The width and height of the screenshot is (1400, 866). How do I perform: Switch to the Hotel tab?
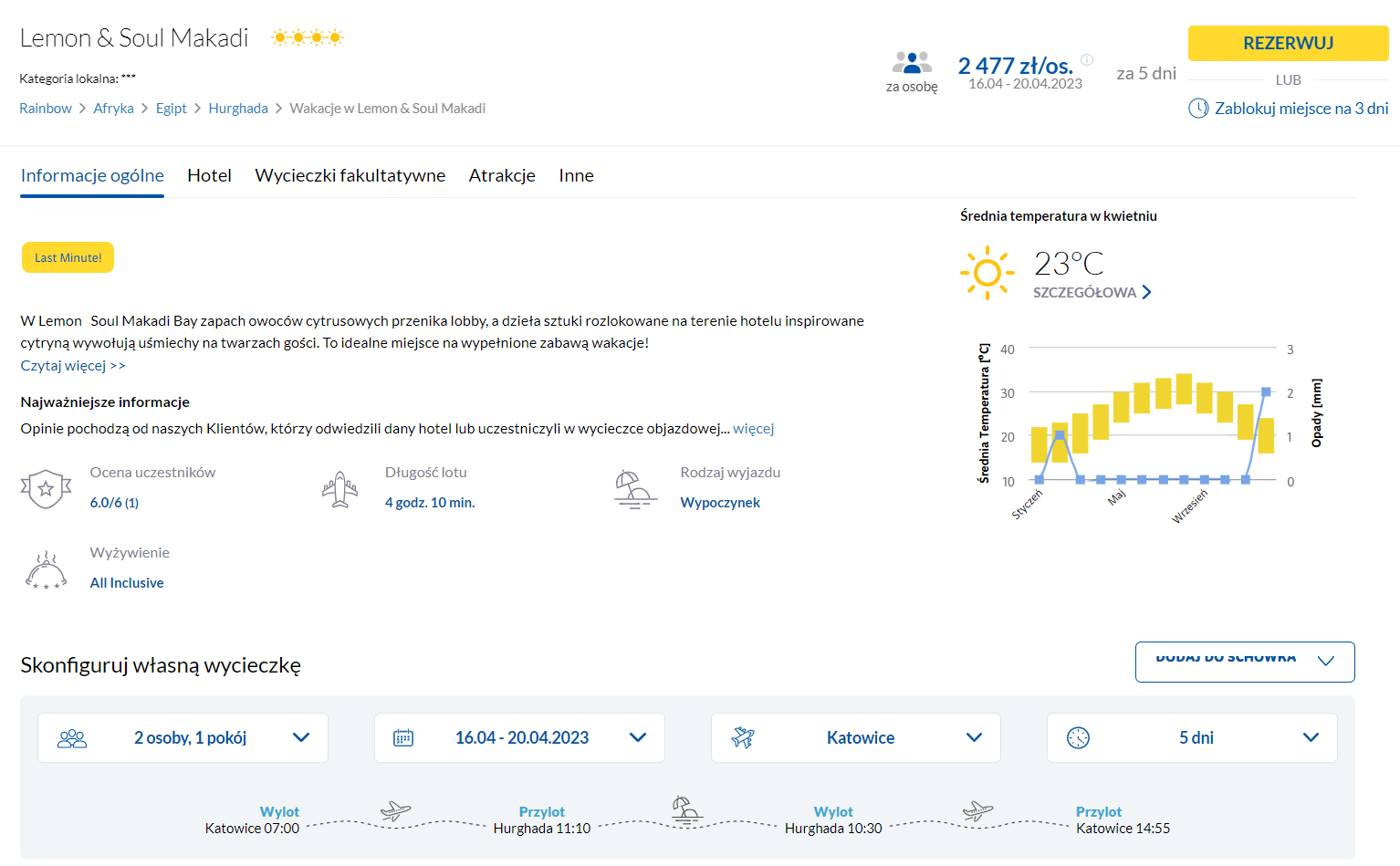click(x=209, y=175)
